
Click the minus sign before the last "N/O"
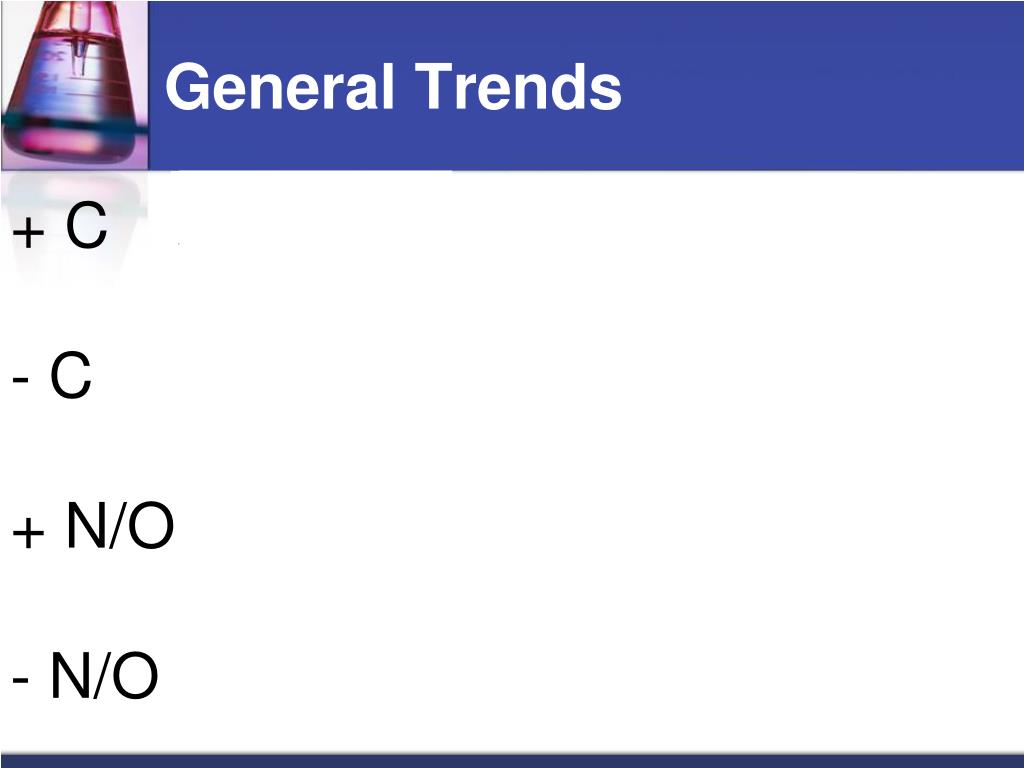pos(20,681)
